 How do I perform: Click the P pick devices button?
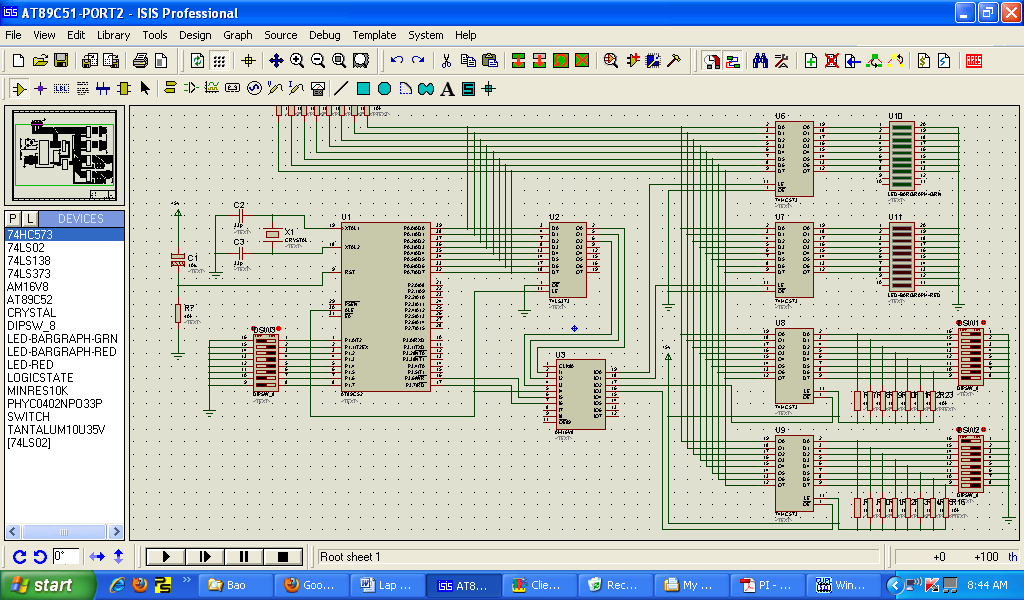pyautogui.click(x=13, y=219)
